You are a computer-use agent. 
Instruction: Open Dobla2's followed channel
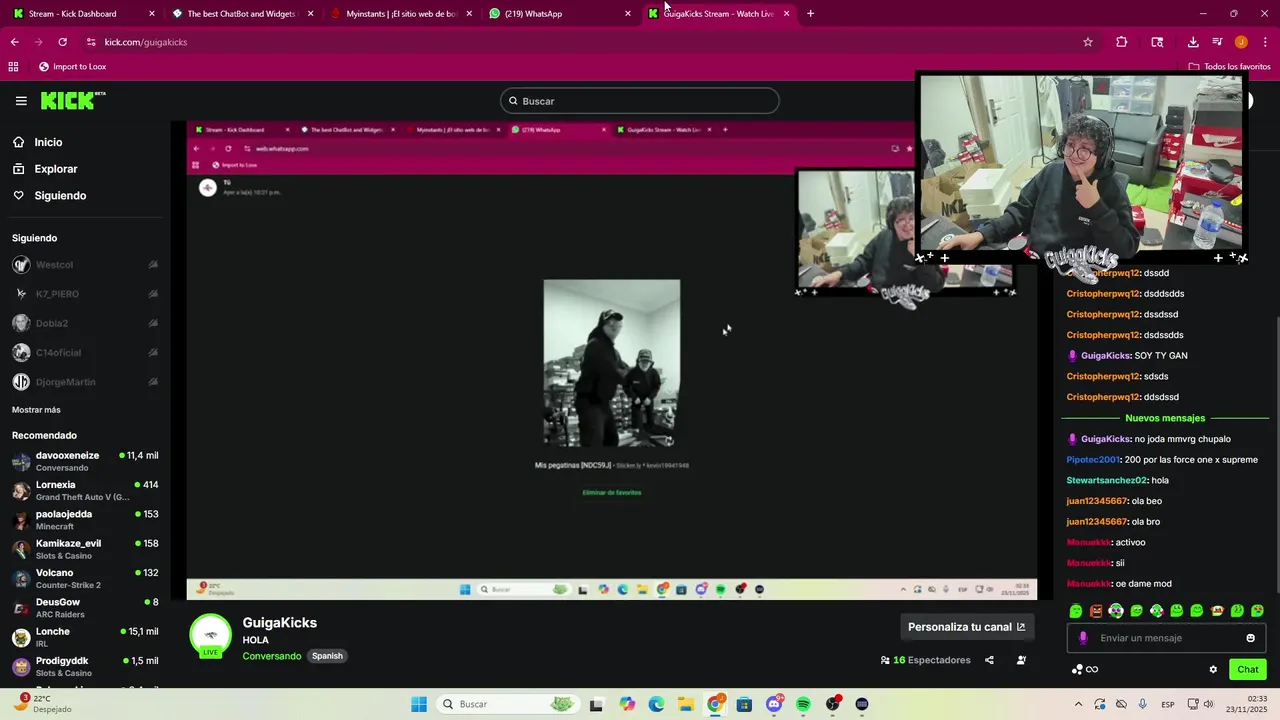click(x=85, y=323)
